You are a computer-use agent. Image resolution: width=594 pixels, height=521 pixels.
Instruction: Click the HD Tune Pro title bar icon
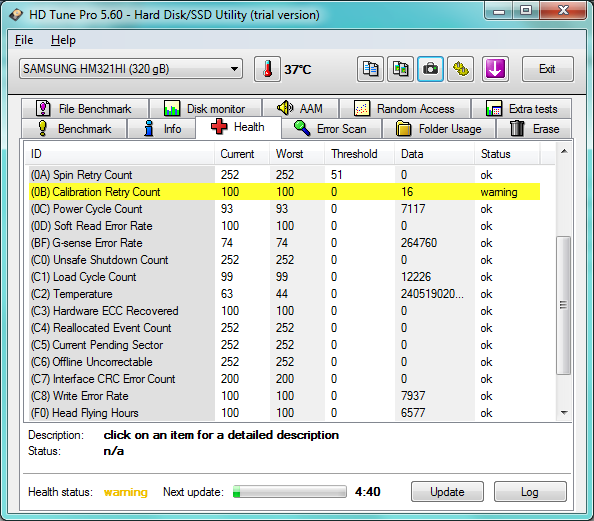(x=16, y=15)
